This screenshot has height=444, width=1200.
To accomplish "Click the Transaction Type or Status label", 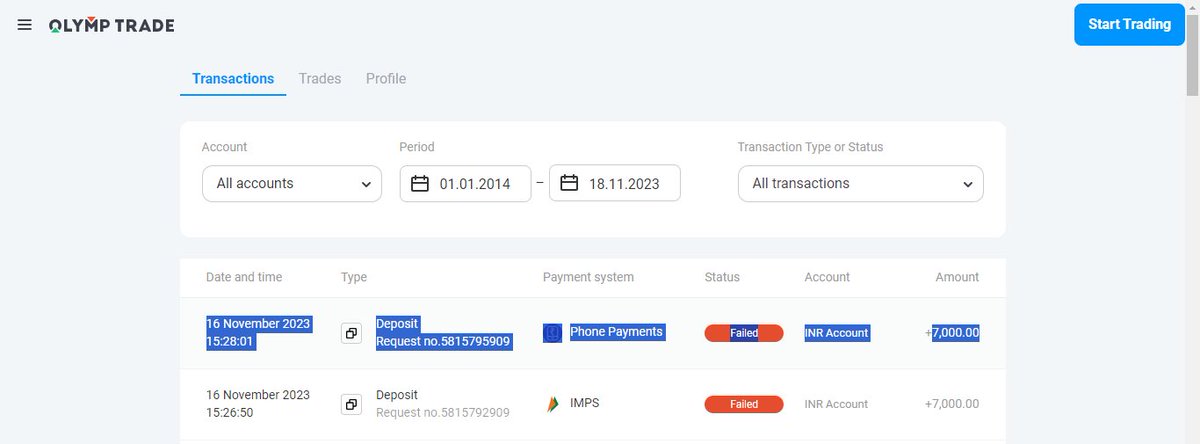I will coord(811,147).
